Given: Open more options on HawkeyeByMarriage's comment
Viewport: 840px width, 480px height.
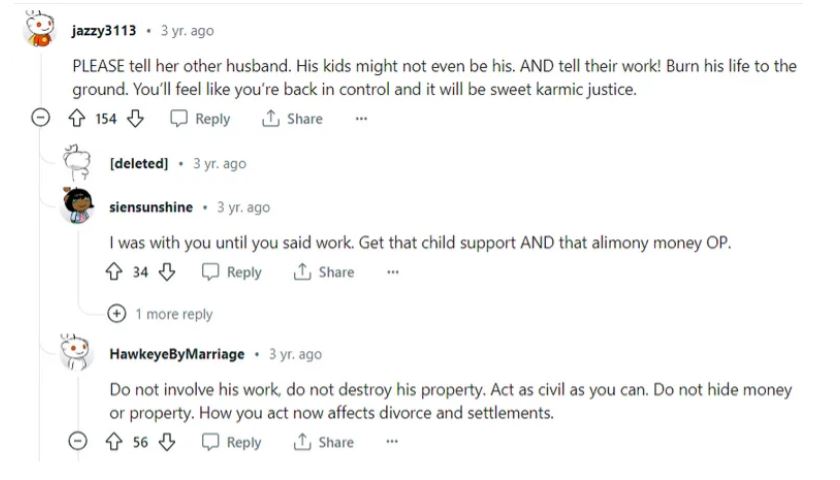Looking at the screenshot, I should coord(393,442).
